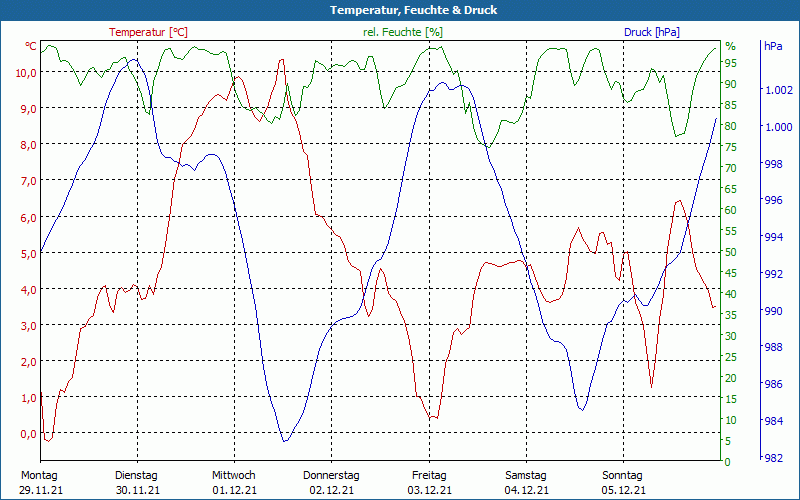This screenshot has width=800, height=500.
Task: Click the blue "hPa" axis unit label
Action: coord(773,46)
